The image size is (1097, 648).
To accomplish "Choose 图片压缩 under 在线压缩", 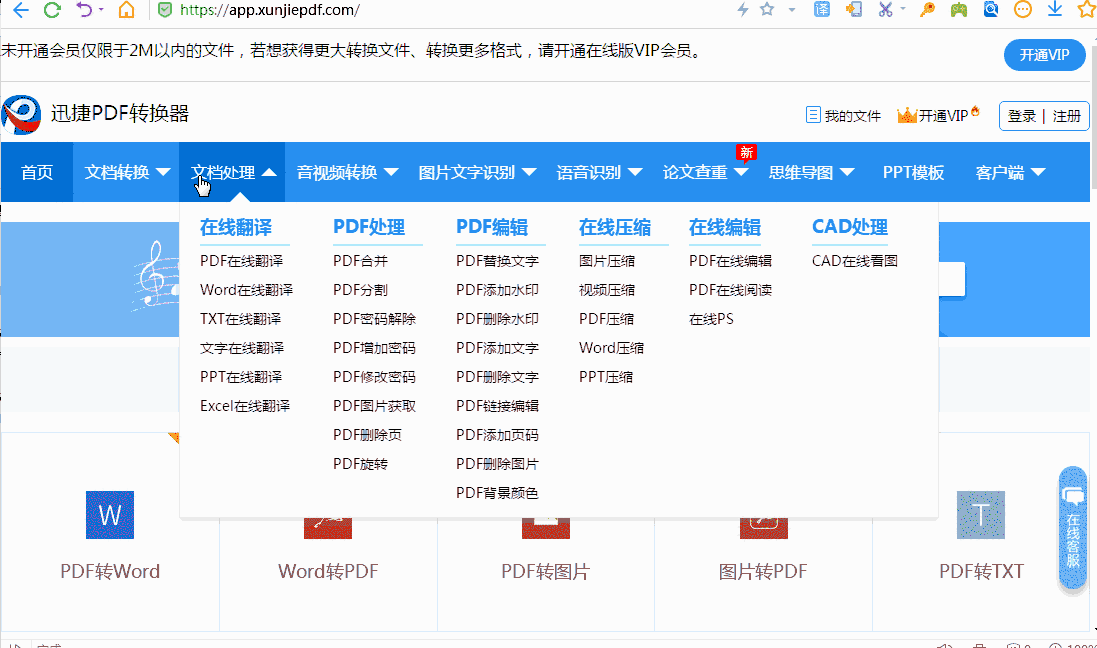I will 607,261.
